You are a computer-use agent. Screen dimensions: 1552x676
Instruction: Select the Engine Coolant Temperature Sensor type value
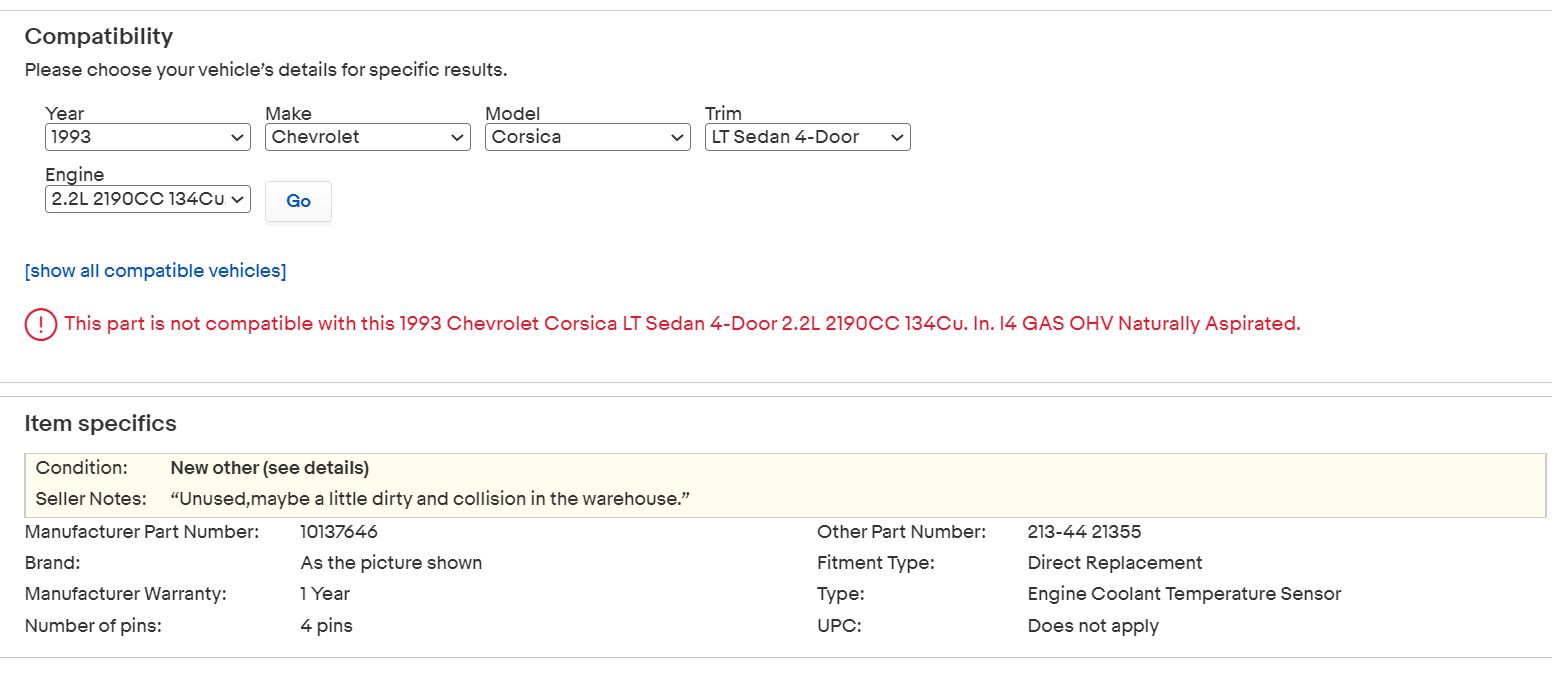pyautogui.click(x=1184, y=594)
